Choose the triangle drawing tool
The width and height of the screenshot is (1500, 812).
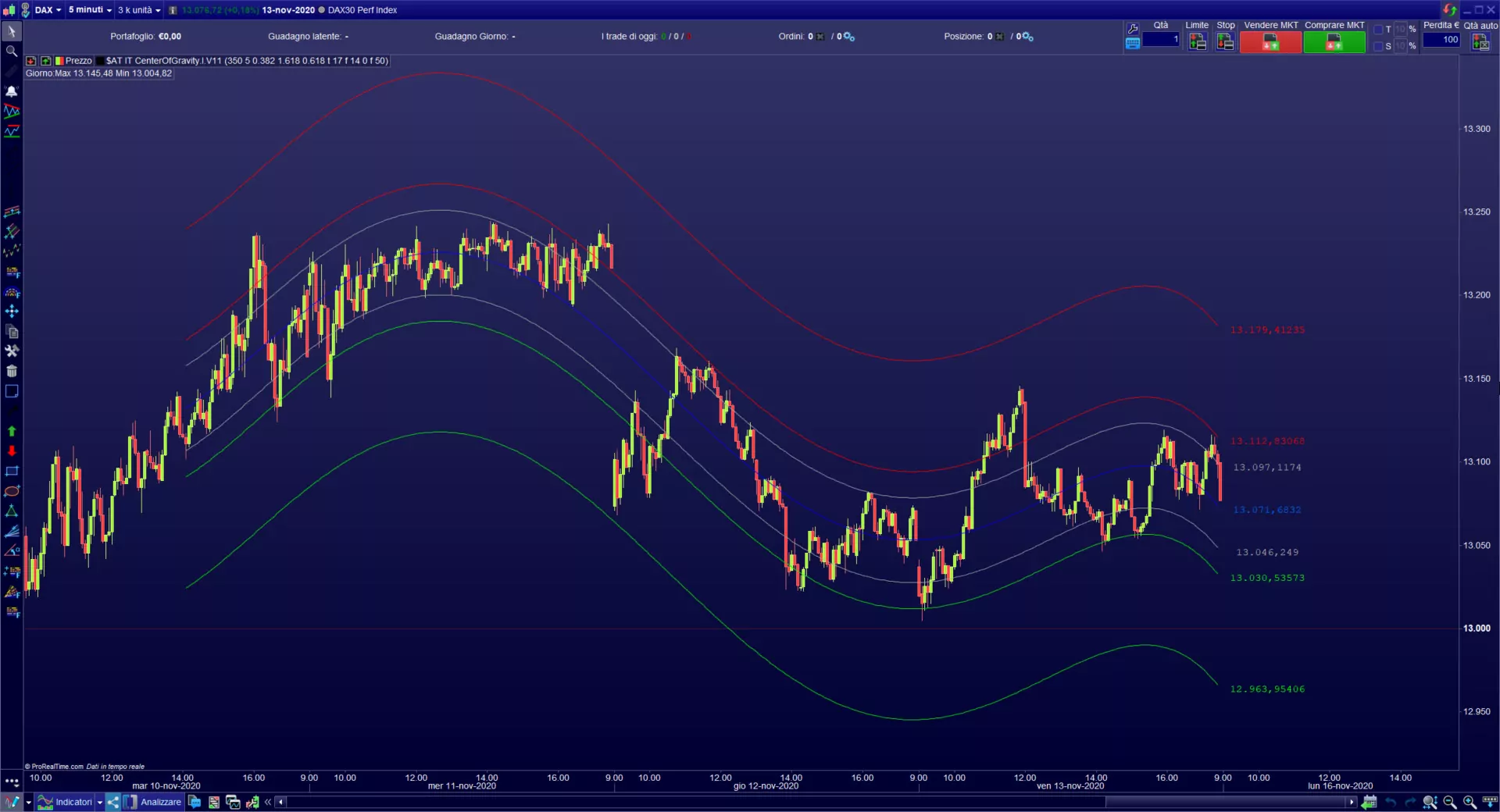click(12, 511)
